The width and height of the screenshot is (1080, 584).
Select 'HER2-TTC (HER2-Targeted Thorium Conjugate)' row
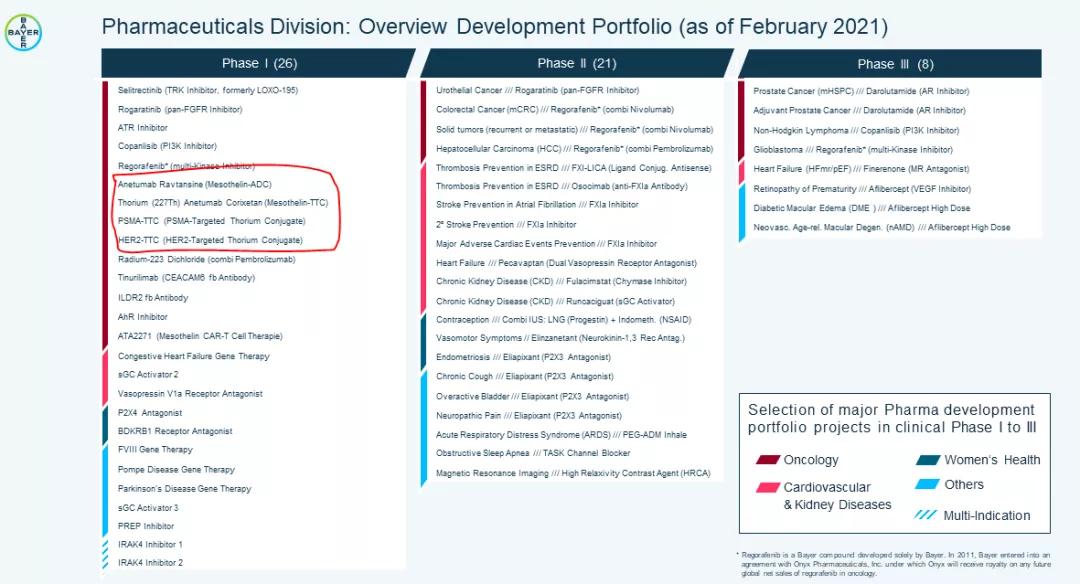[x=210, y=240]
